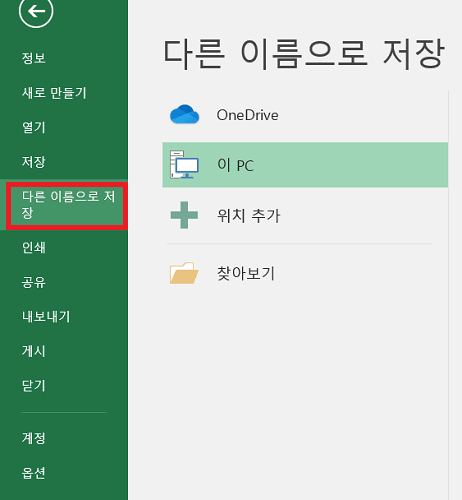The width and height of the screenshot is (462, 500).
Task: Click the 이 PC computer icon
Action: (184, 164)
